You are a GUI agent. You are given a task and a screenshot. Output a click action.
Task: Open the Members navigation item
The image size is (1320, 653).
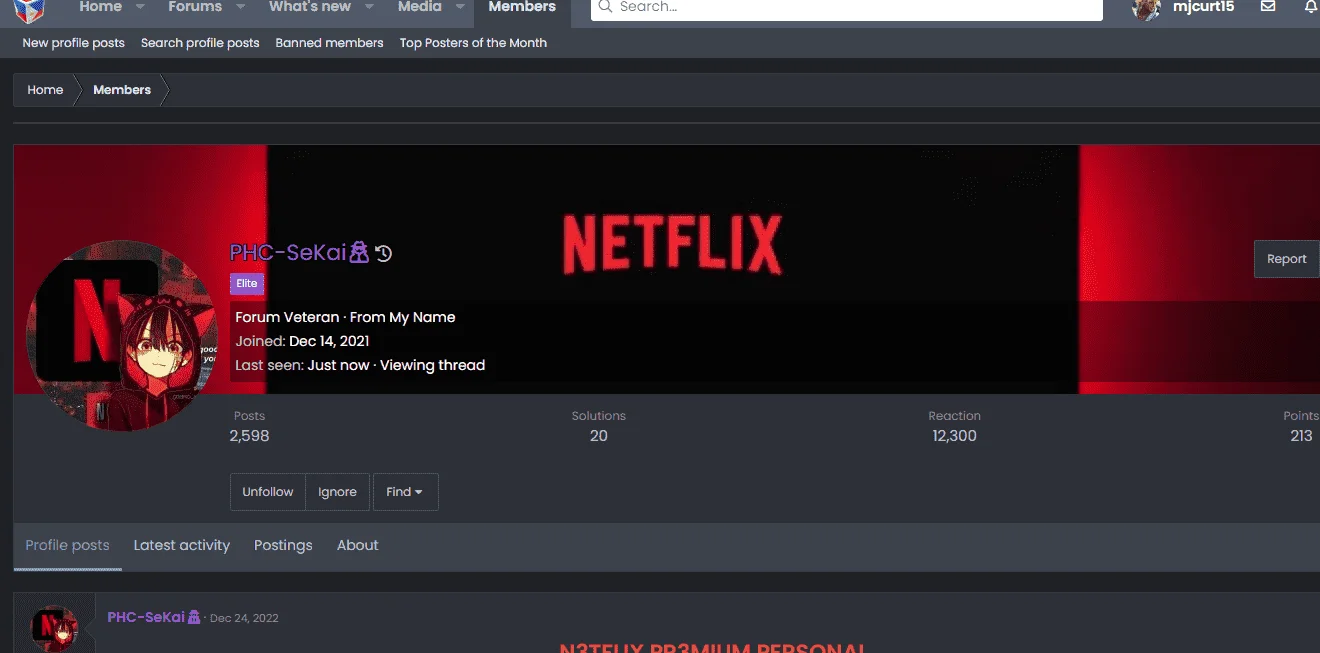point(522,7)
